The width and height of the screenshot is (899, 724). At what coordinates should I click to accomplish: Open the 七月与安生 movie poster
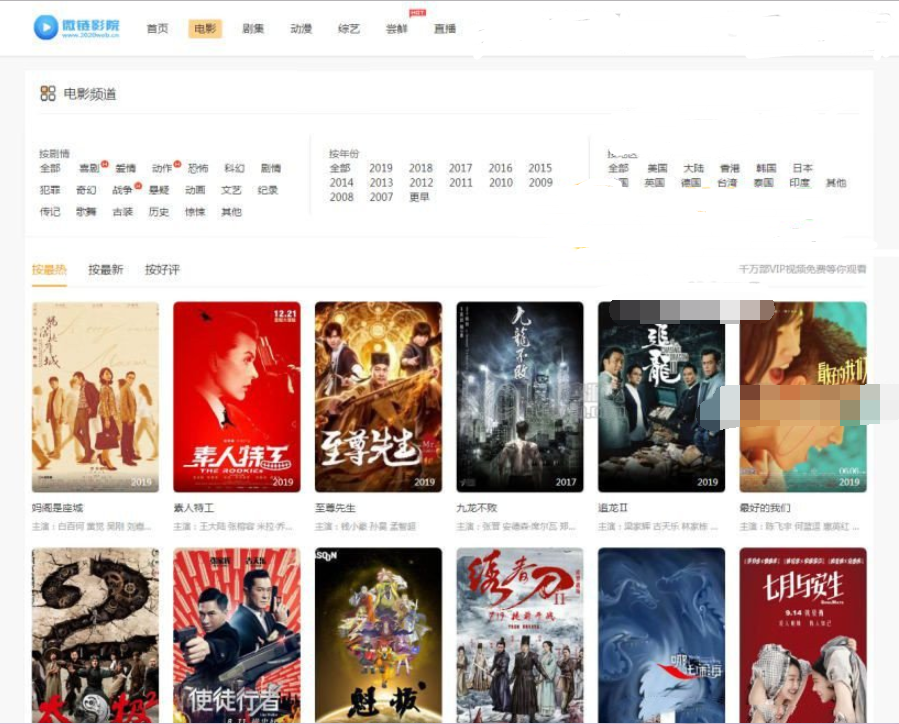(802, 634)
